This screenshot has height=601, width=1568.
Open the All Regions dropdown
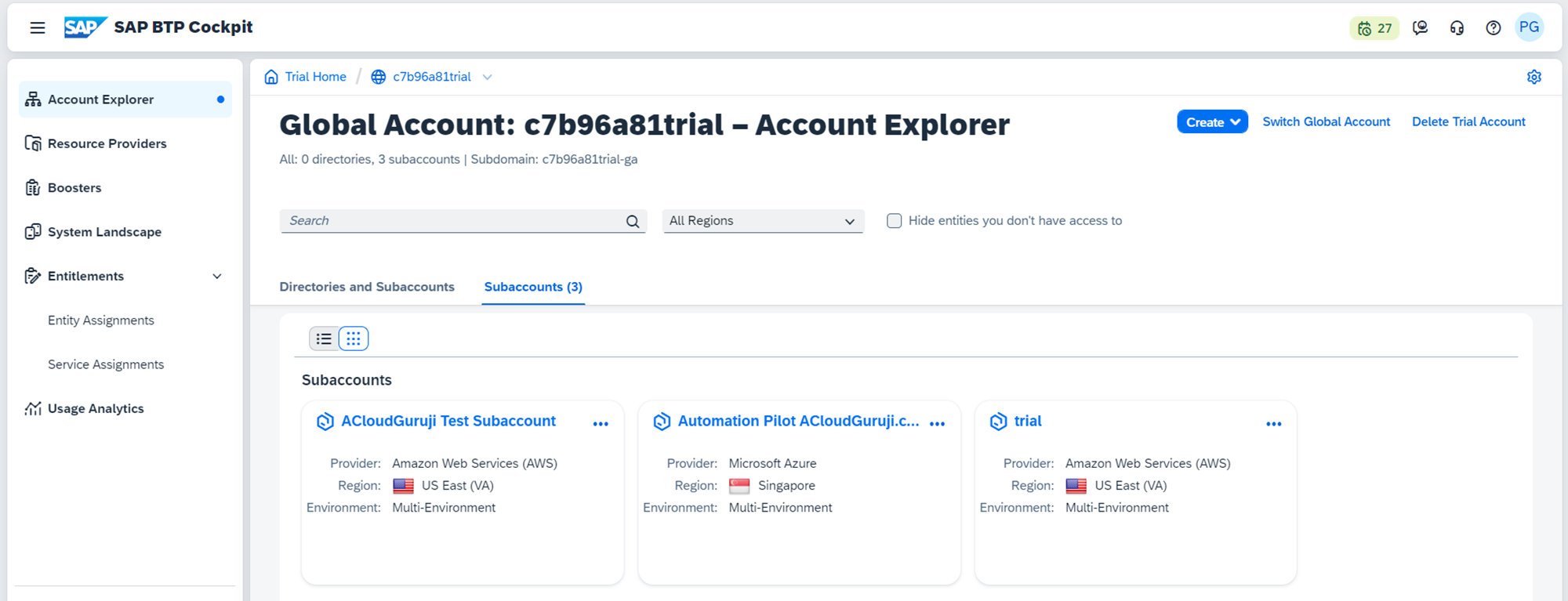pyautogui.click(x=762, y=221)
